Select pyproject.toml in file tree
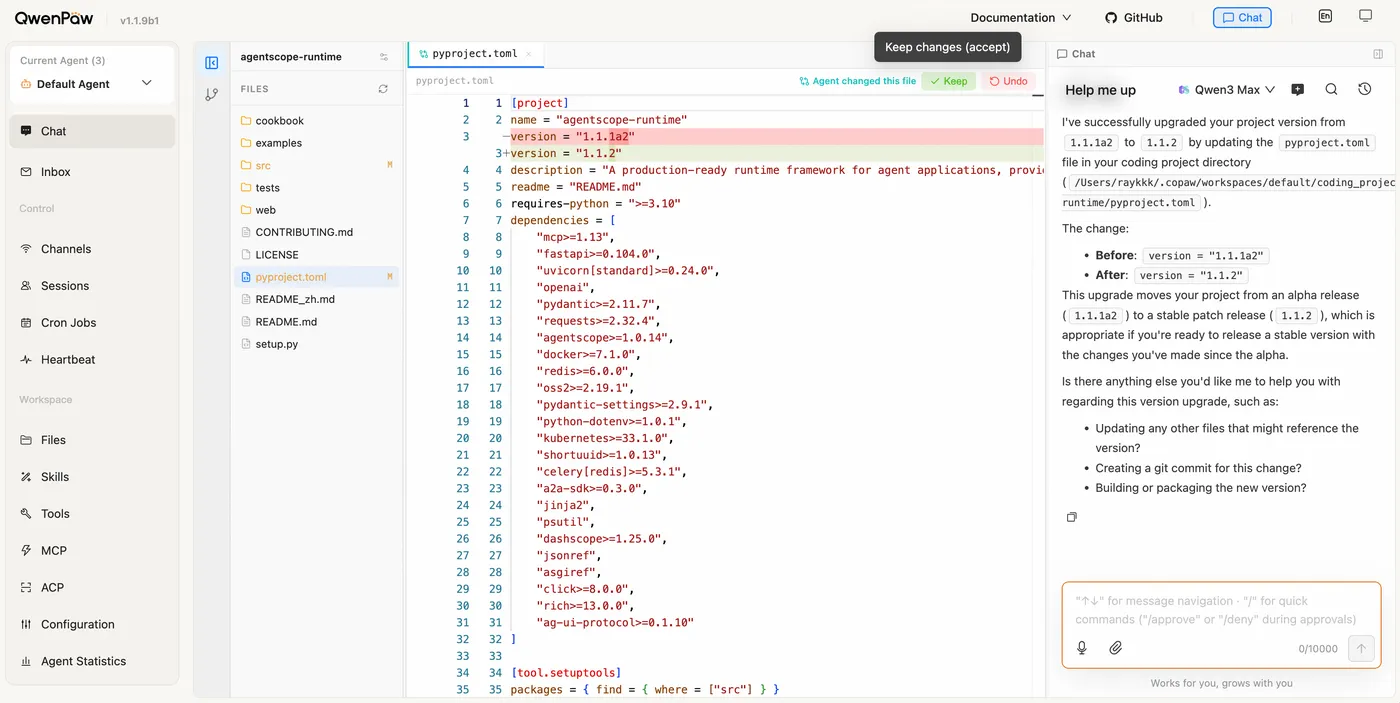The height and width of the screenshot is (703, 1400). coord(316,277)
